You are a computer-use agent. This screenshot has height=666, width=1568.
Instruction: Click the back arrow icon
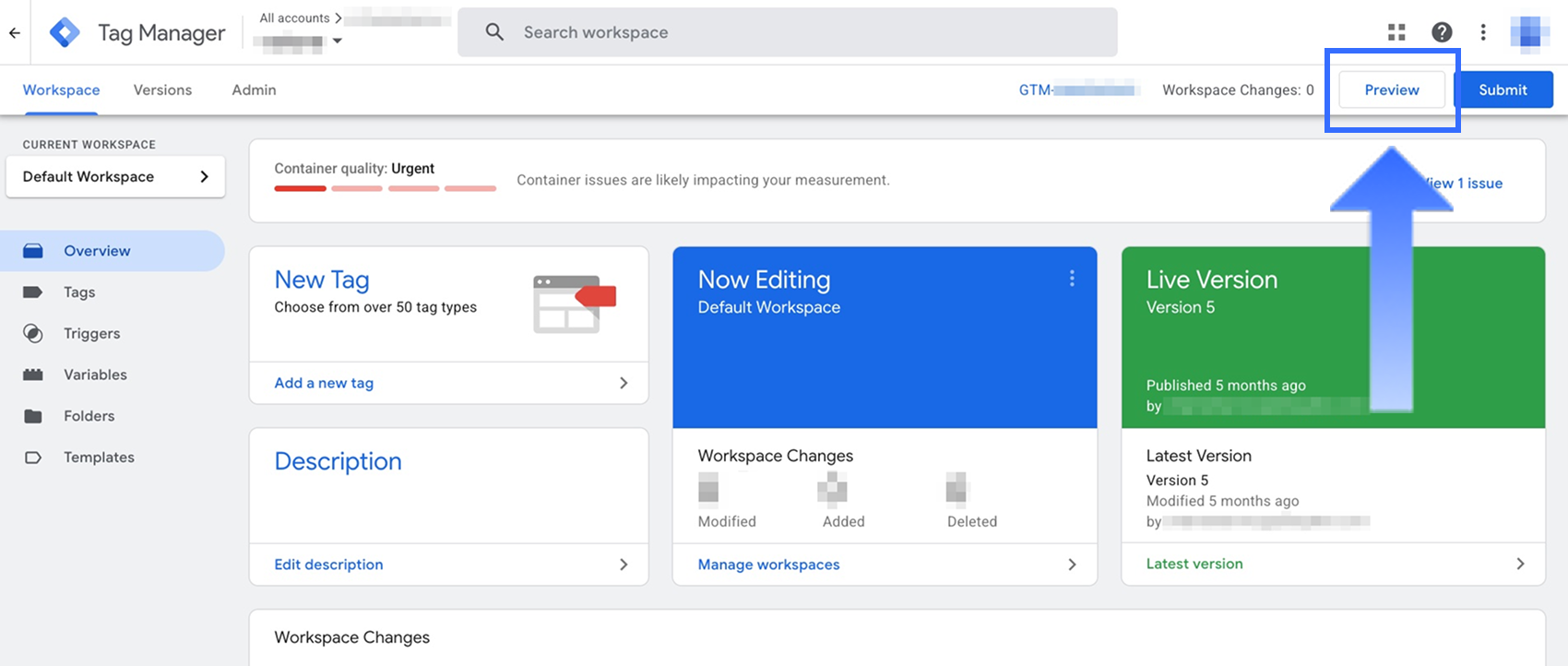[x=15, y=33]
